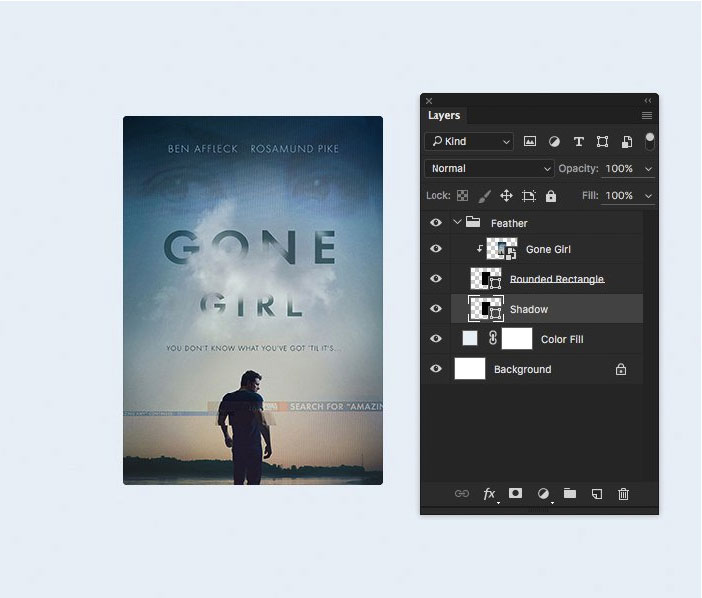Select the Color Fill layer mask thumbnail

click(x=517, y=339)
